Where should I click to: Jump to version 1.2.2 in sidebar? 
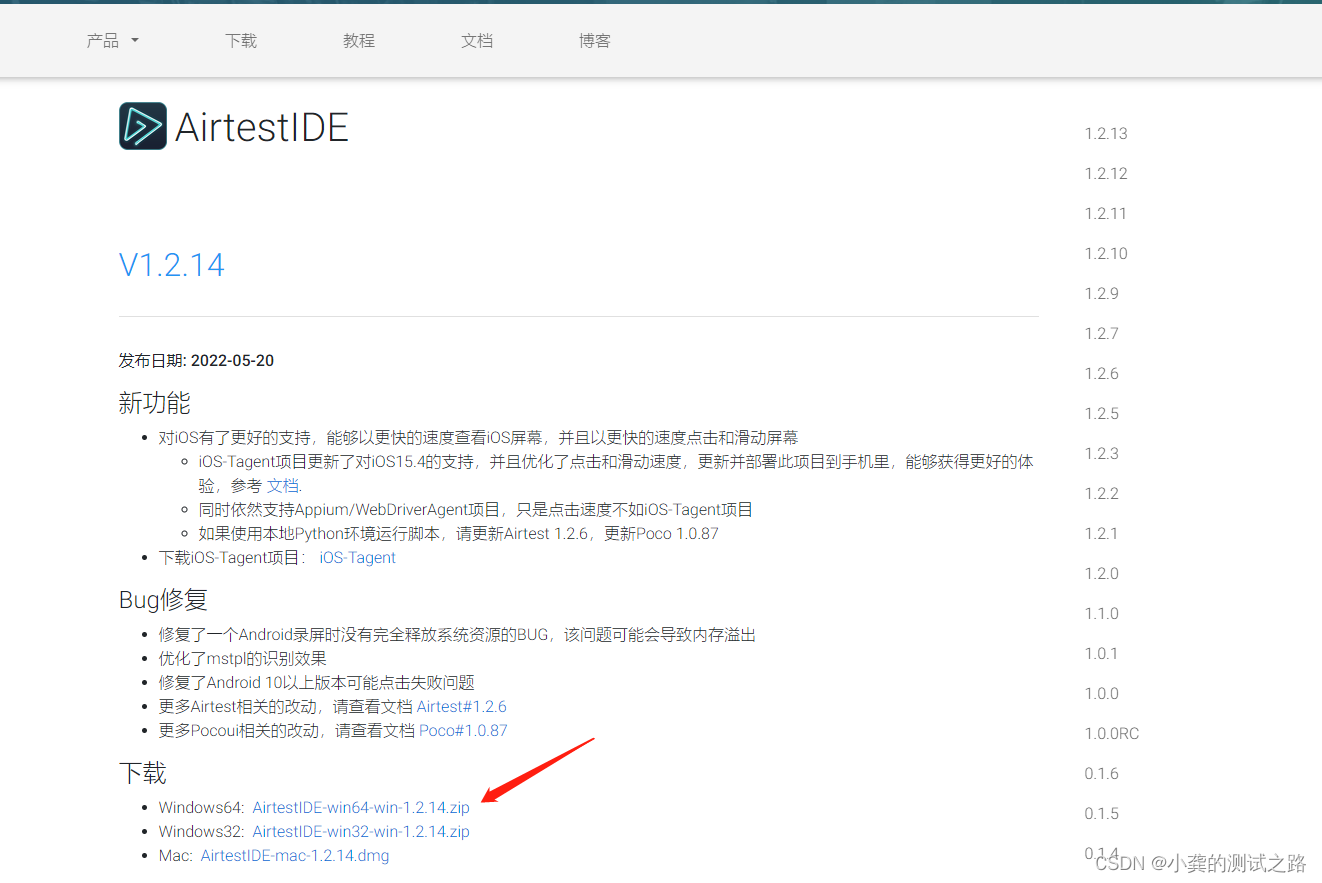[x=1102, y=494]
